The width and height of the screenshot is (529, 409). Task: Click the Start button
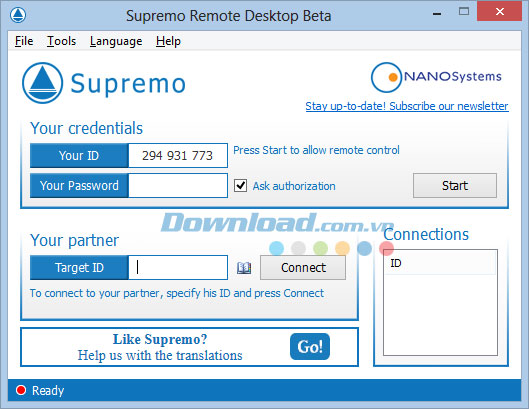455,186
